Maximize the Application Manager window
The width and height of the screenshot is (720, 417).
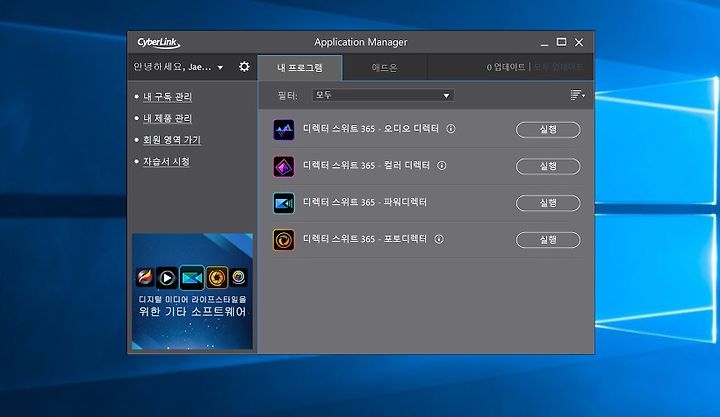(x=561, y=42)
